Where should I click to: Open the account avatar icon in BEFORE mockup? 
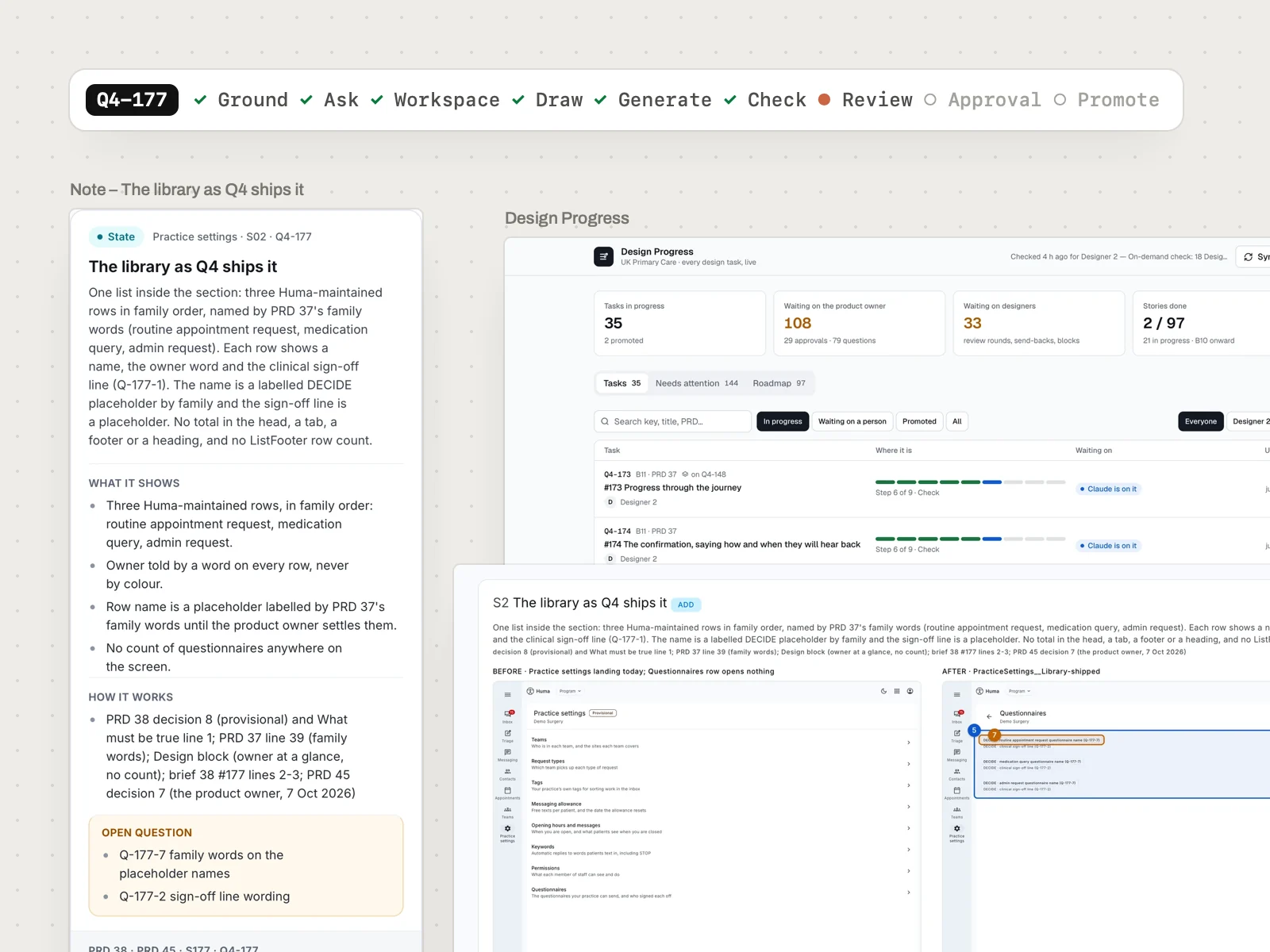910,691
